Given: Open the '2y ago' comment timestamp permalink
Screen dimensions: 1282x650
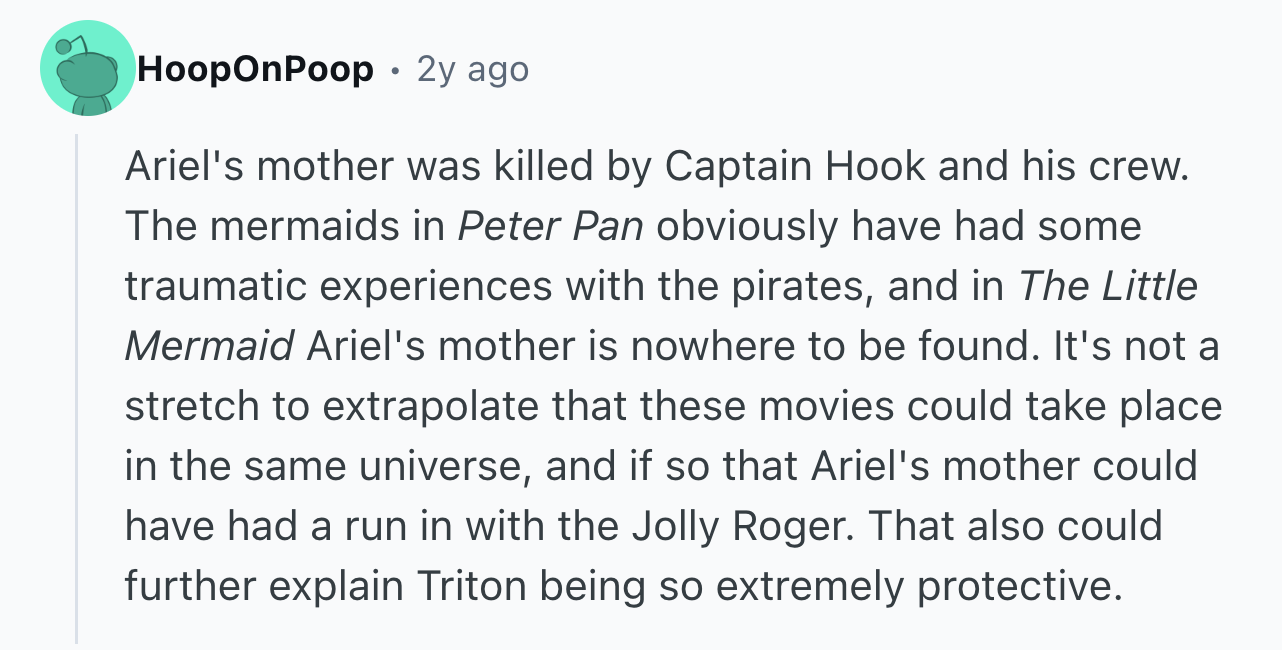Looking at the screenshot, I should (472, 70).
